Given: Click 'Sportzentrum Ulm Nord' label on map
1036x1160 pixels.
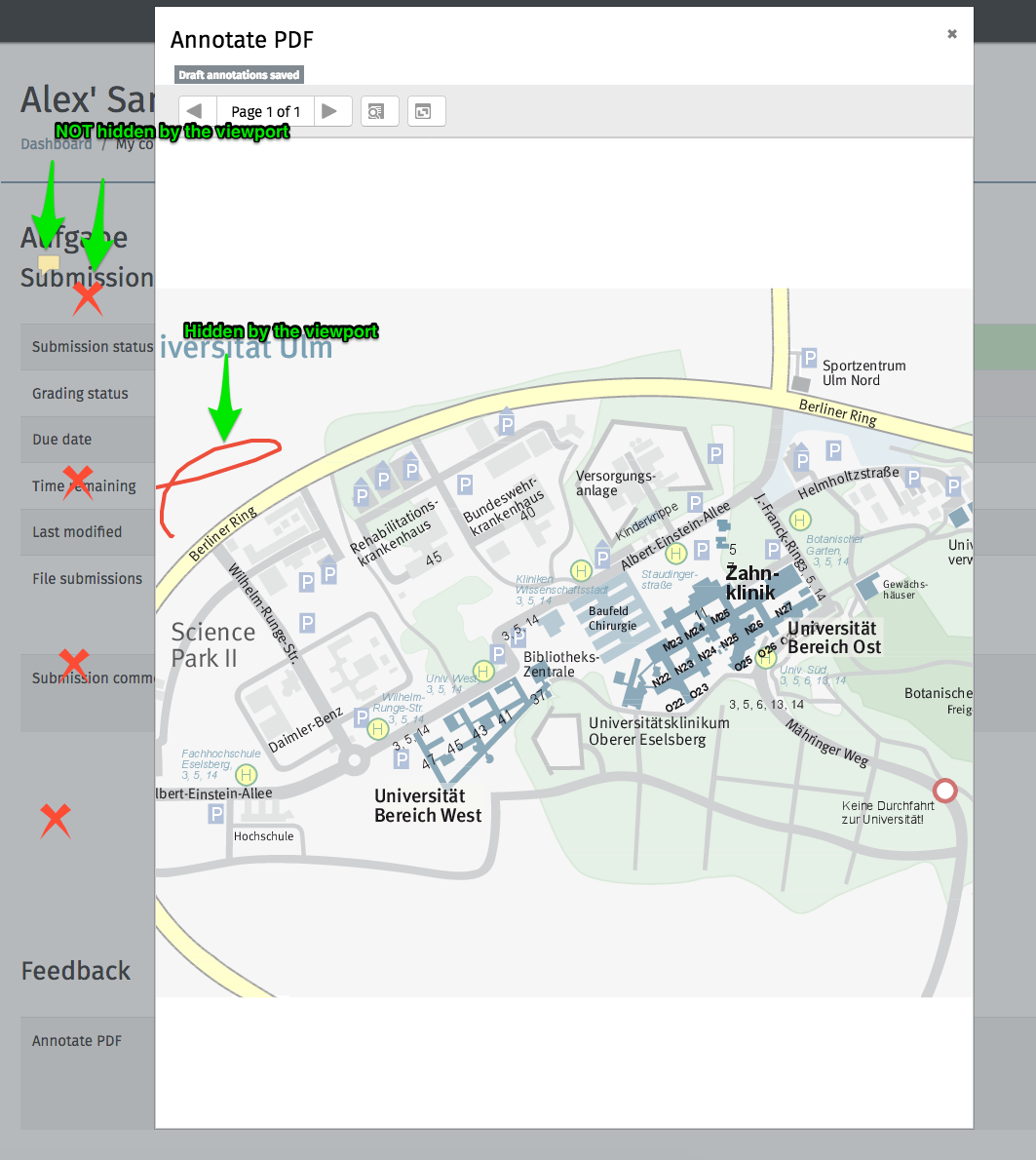Looking at the screenshot, I should [x=863, y=372].
